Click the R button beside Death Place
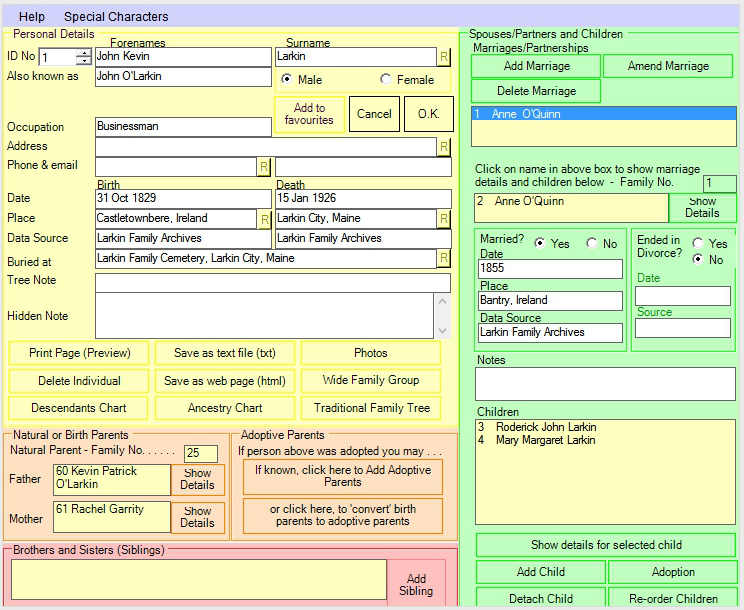The height and width of the screenshot is (610, 744). click(x=444, y=219)
